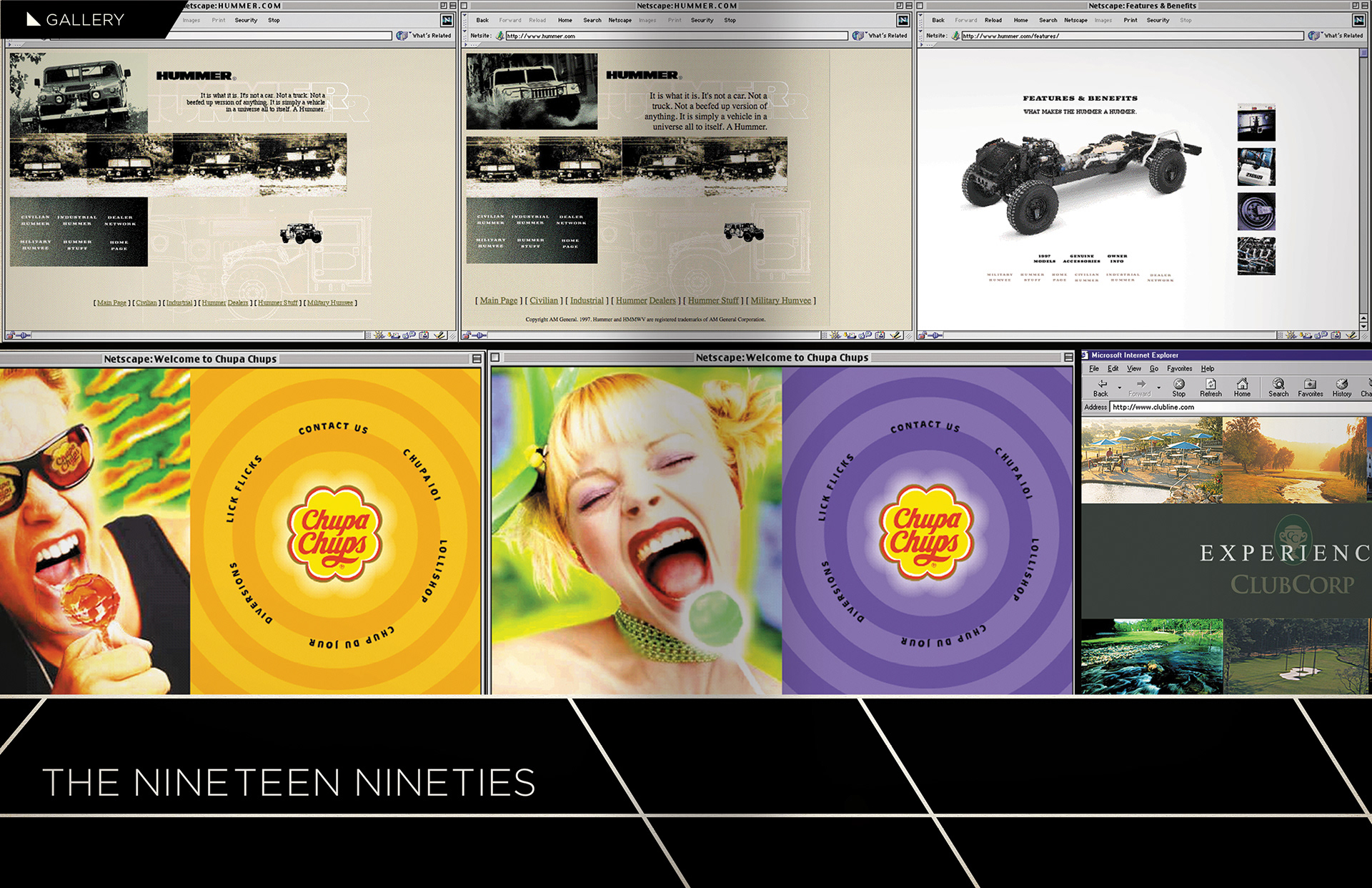The height and width of the screenshot is (888, 1372).
Task: Click Back in middle Hummer Netscape toolbar
Action: [482, 20]
